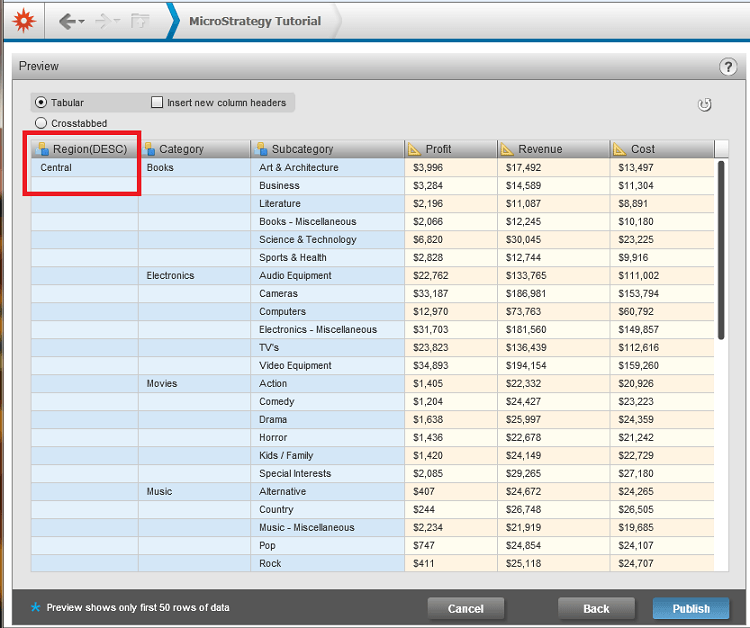Click the $34,893 profit value
This screenshot has height=628, width=750.
click(430, 365)
